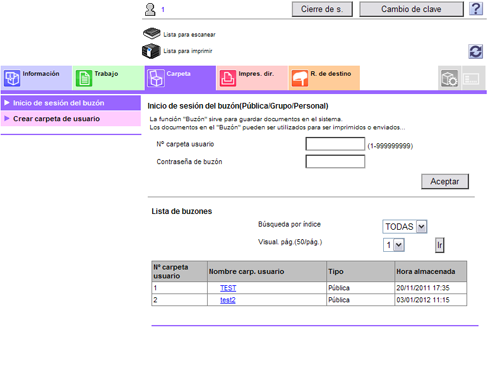The height and width of the screenshot is (373, 500).
Task: Open Crear carpeta de usuario menu item
Action: (x=71, y=119)
